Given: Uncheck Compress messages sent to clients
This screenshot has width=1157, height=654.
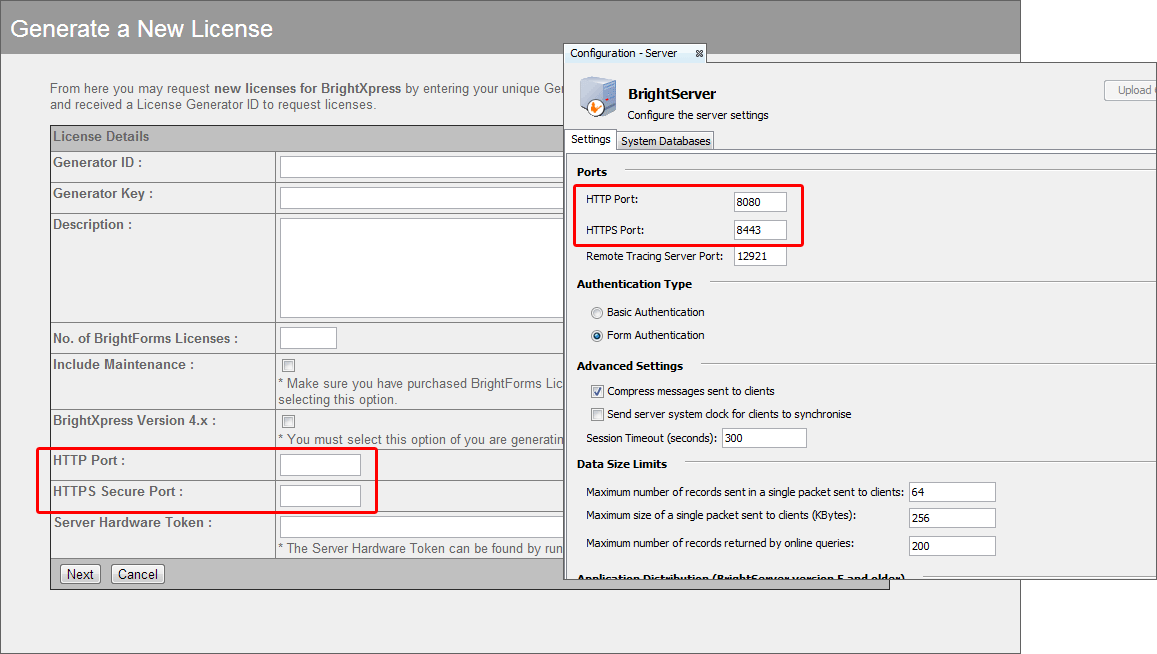Looking at the screenshot, I should pos(597,392).
